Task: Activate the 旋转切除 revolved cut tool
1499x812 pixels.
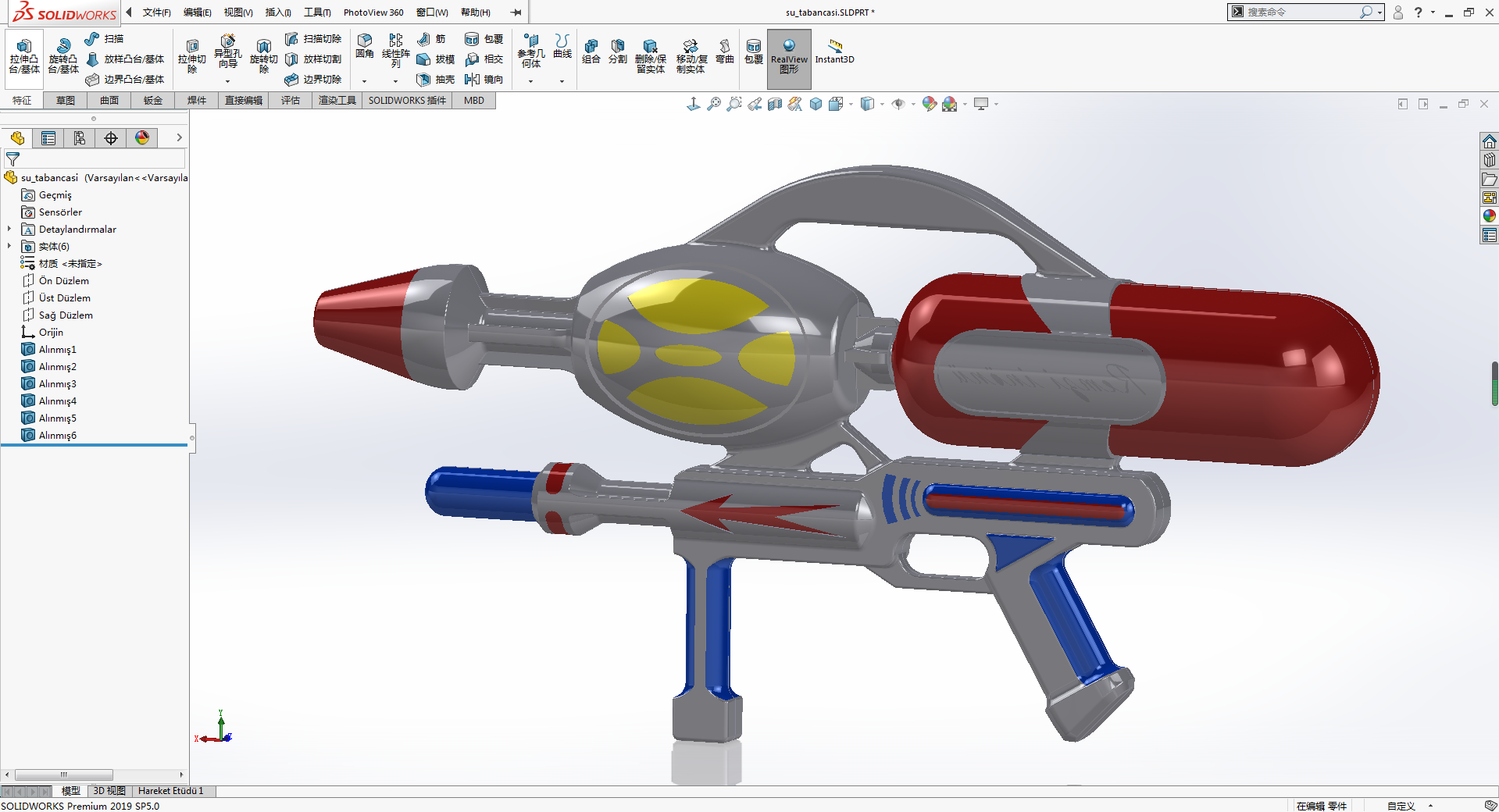Action: tap(264, 56)
